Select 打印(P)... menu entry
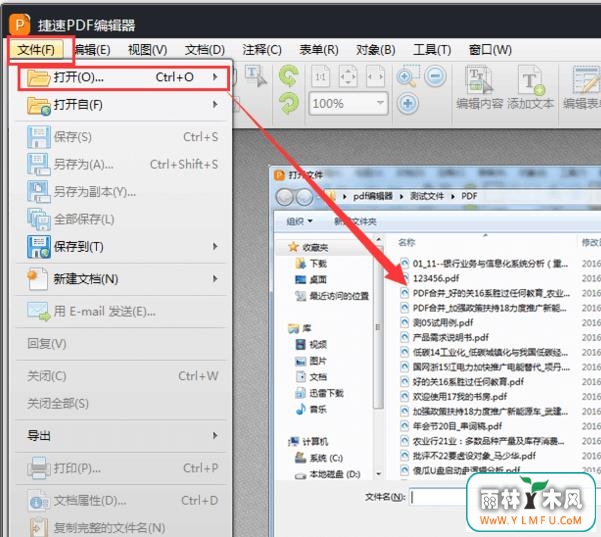 coord(123,468)
